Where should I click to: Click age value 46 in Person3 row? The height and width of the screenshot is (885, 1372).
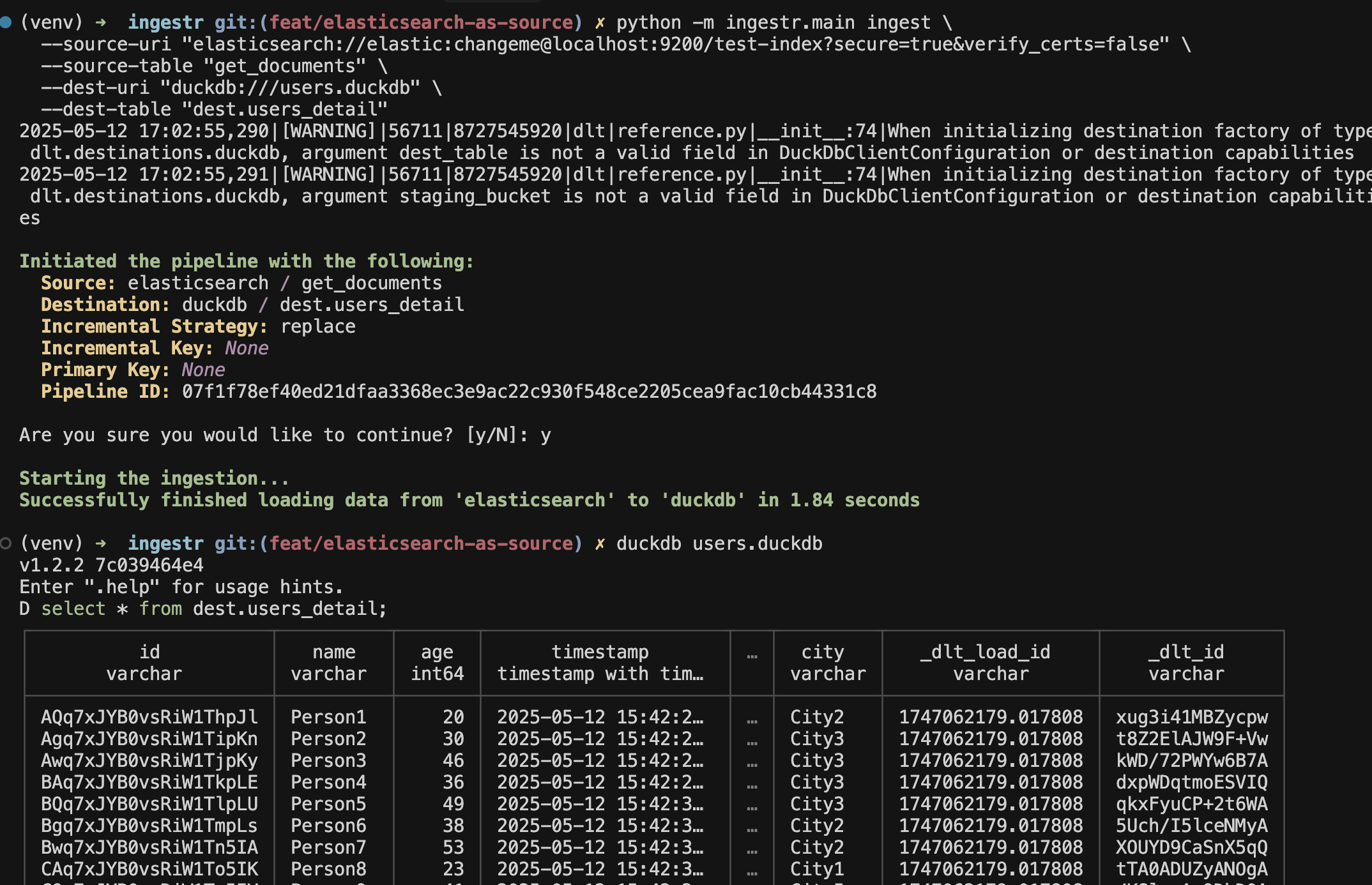[x=454, y=760]
